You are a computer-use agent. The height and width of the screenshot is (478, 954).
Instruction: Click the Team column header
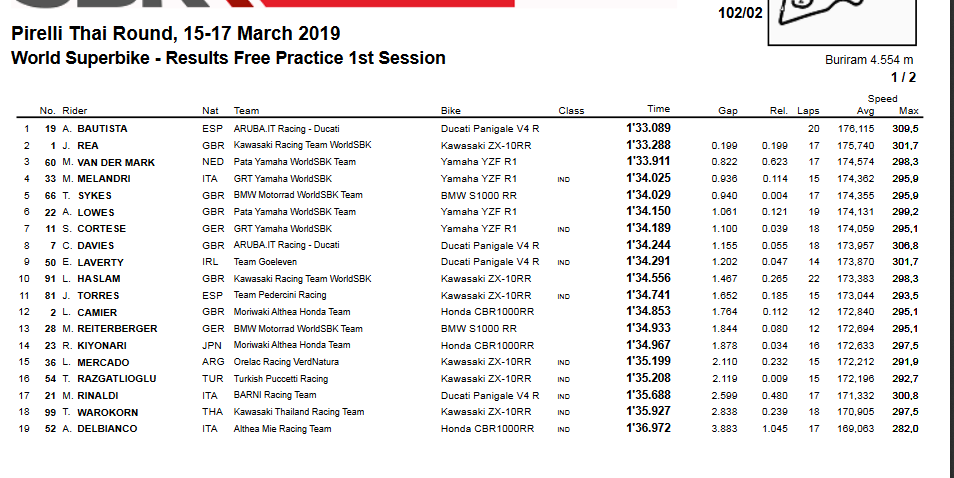click(246, 110)
